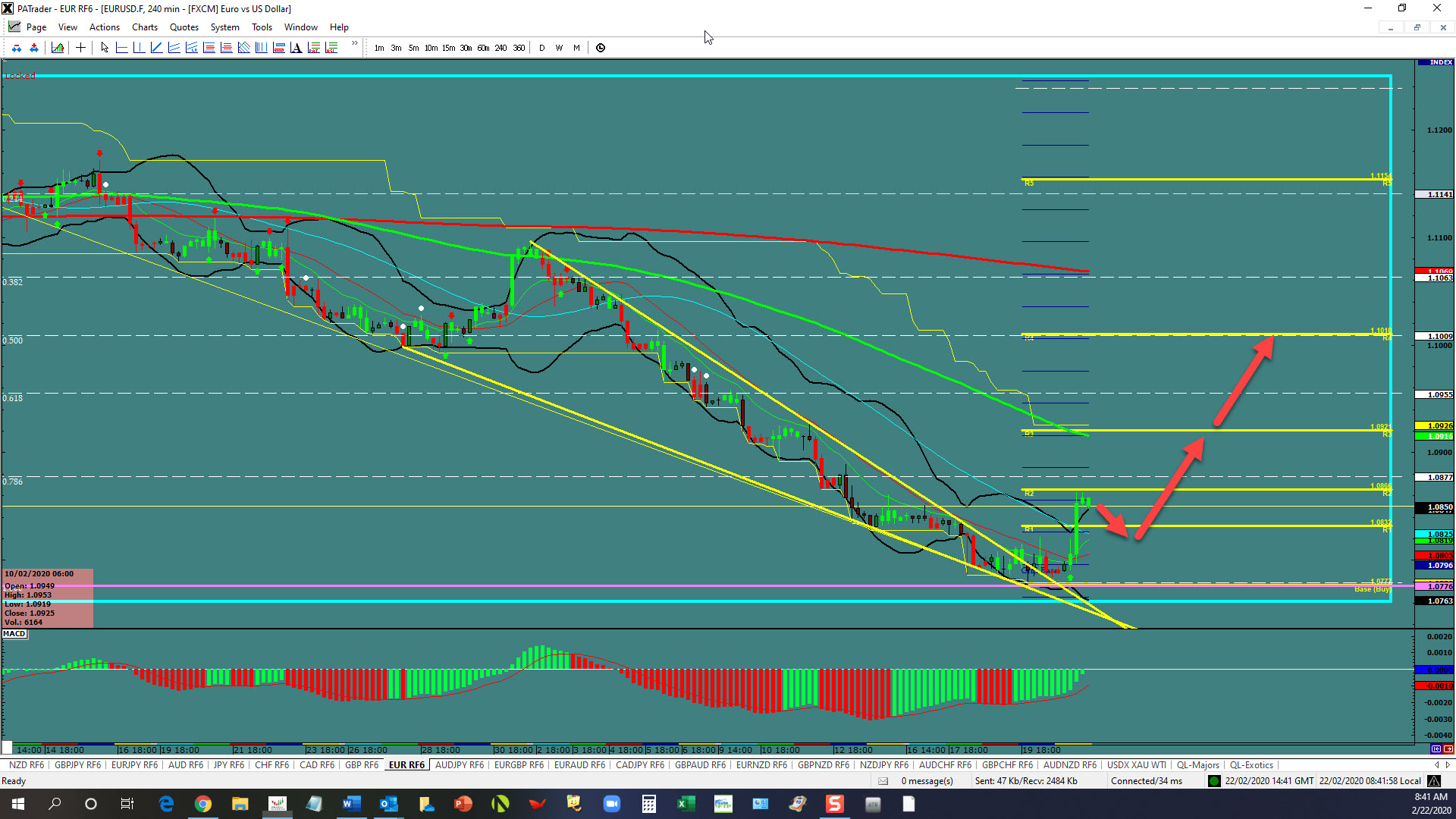Image resolution: width=1456 pixels, height=819 pixels.
Task: Restore the inner chart window
Action: point(1417,27)
